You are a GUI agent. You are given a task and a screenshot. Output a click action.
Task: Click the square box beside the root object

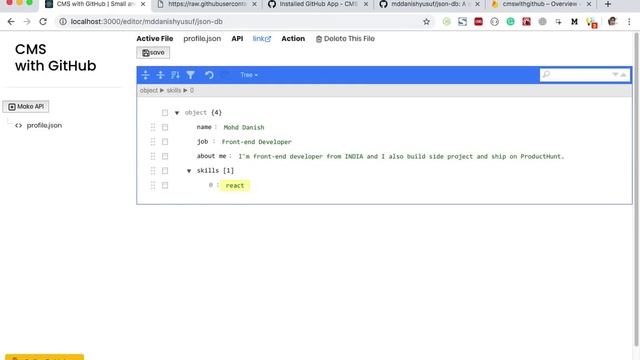click(x=165, y=113)
